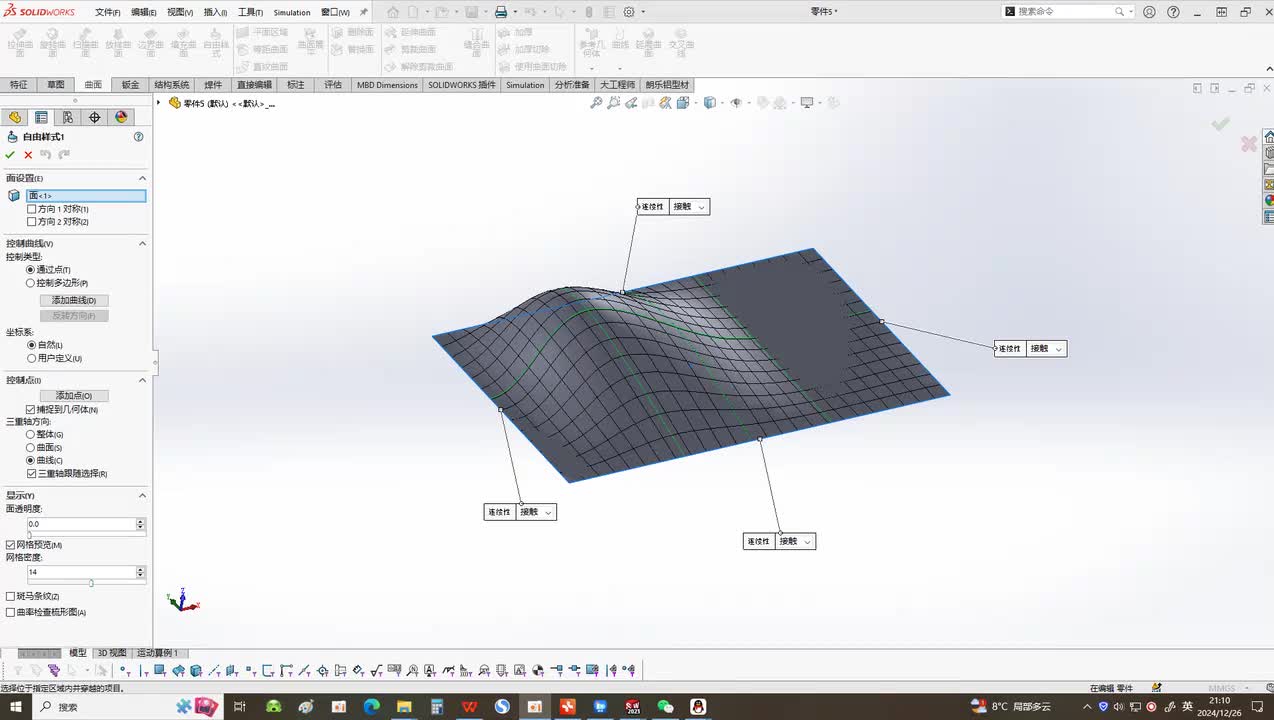Cancel freeform with red X in PropertyManager

click(x=28, y=155)
